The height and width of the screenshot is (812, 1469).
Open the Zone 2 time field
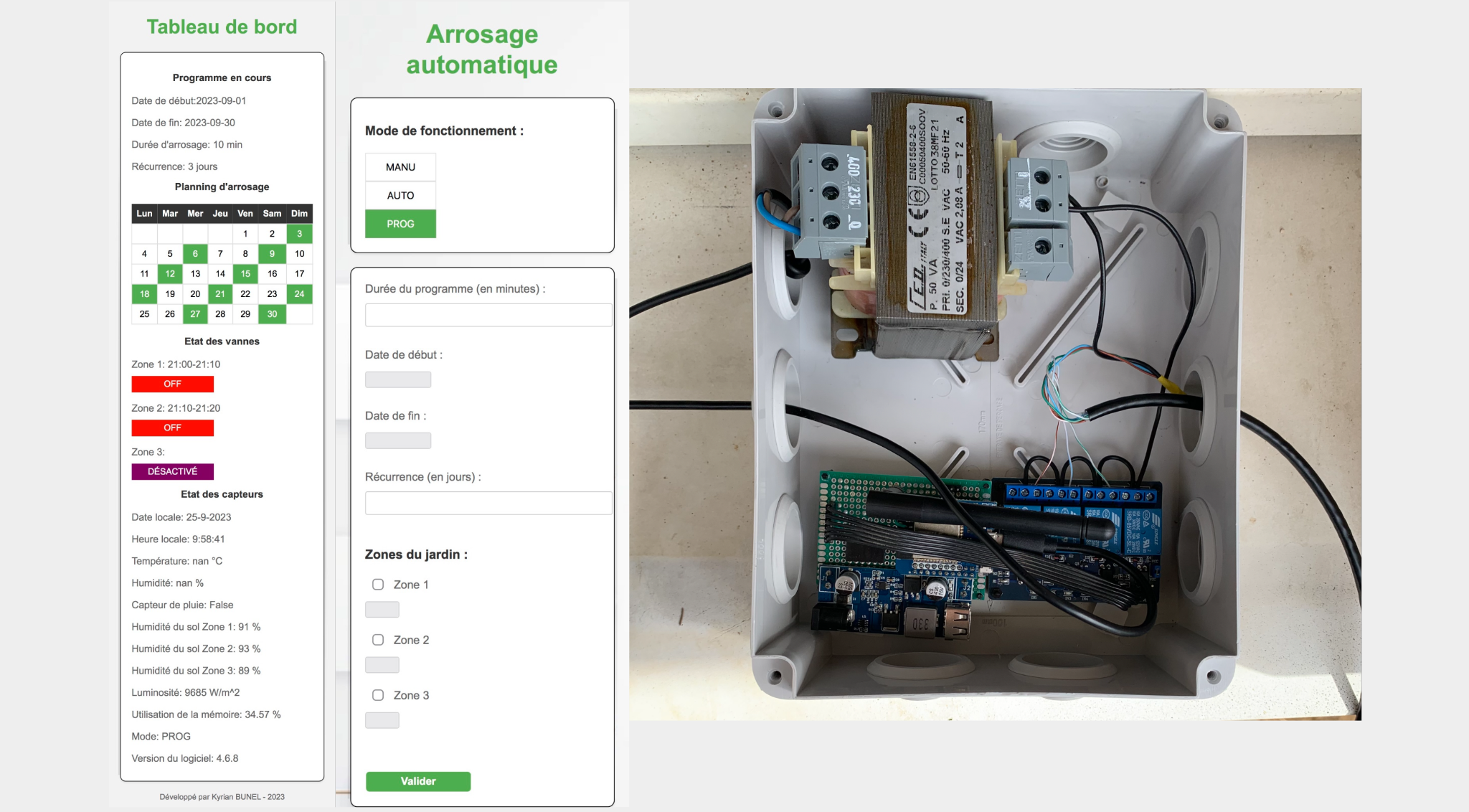tap(382, 665)
